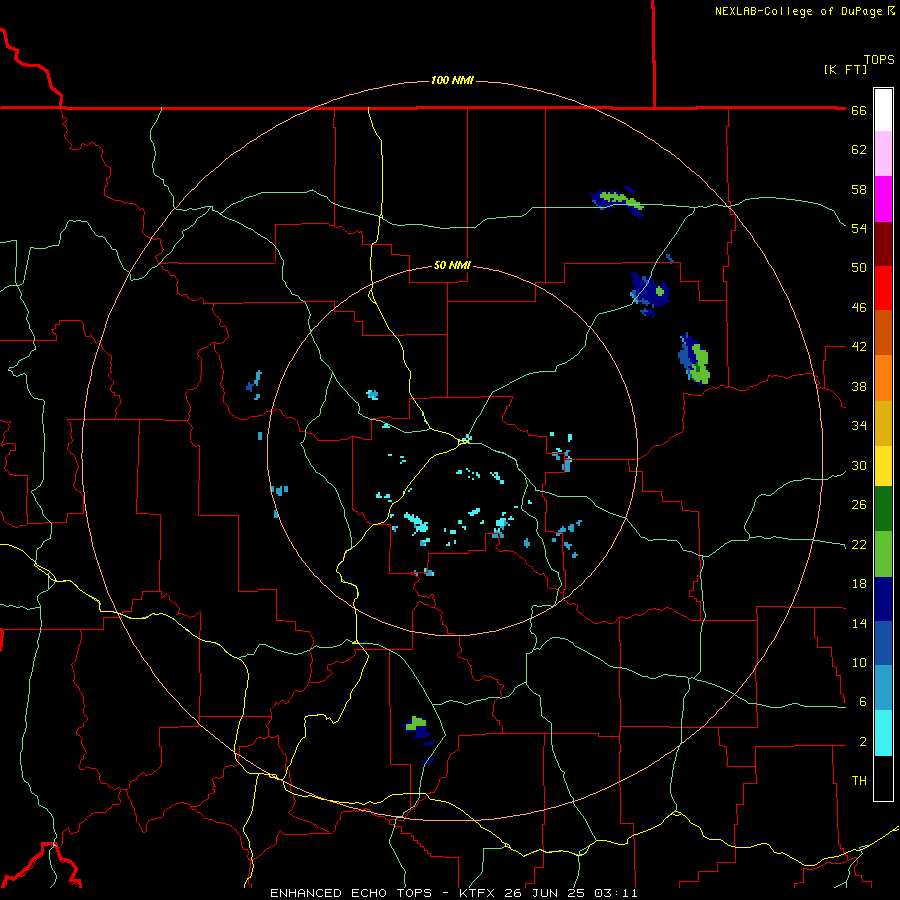This screenshot has height=900, width=900.
Task: Click the legend value 10
Action: [x=859, y=662]
